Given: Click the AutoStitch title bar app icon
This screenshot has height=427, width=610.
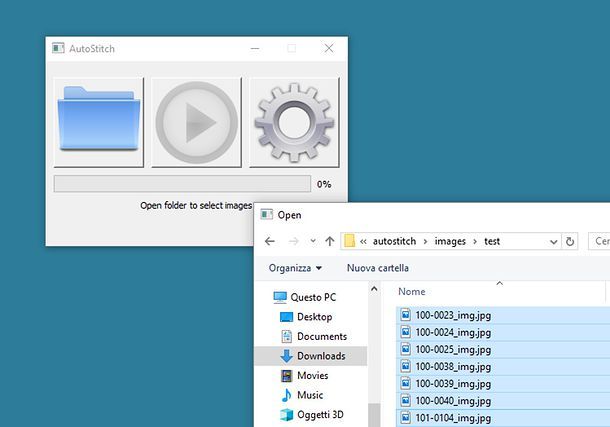Looking at the screenshot, I should [58, 48].
